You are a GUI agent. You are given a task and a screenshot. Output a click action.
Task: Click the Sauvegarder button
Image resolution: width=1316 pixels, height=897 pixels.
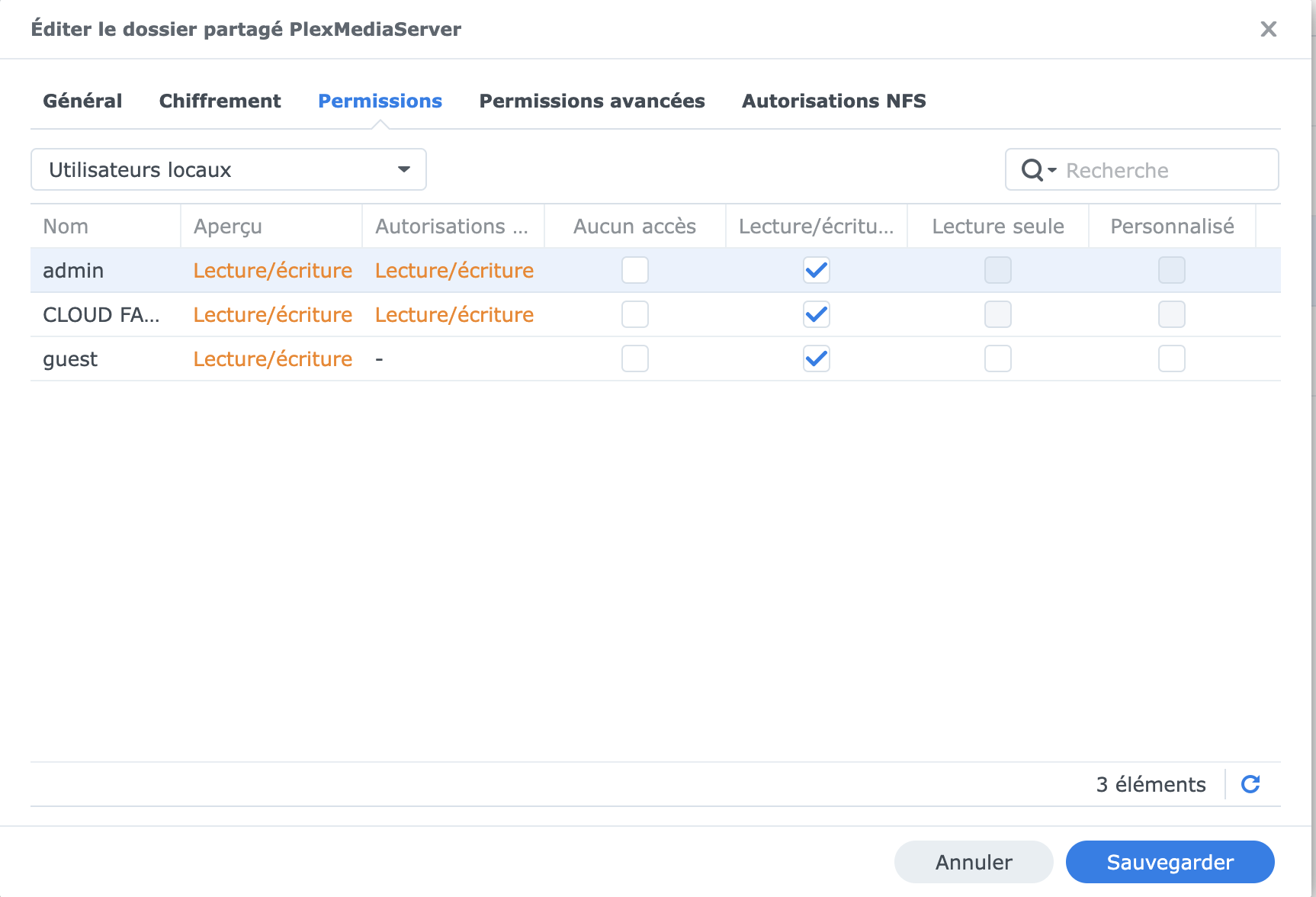(1170, 862)
